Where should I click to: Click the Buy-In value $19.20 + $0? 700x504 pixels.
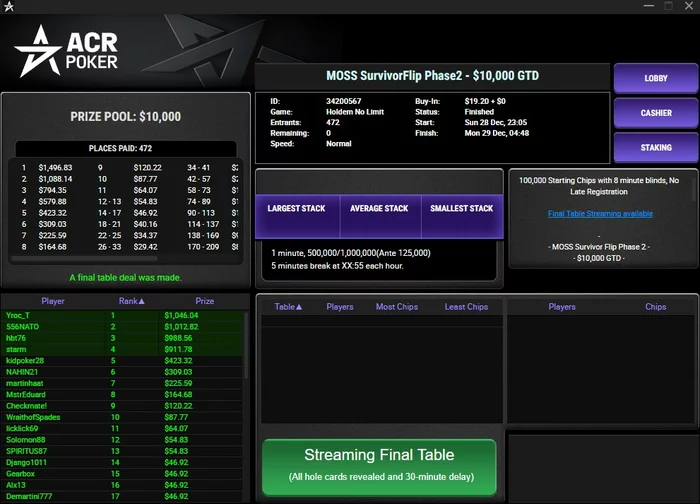[485, 101]
